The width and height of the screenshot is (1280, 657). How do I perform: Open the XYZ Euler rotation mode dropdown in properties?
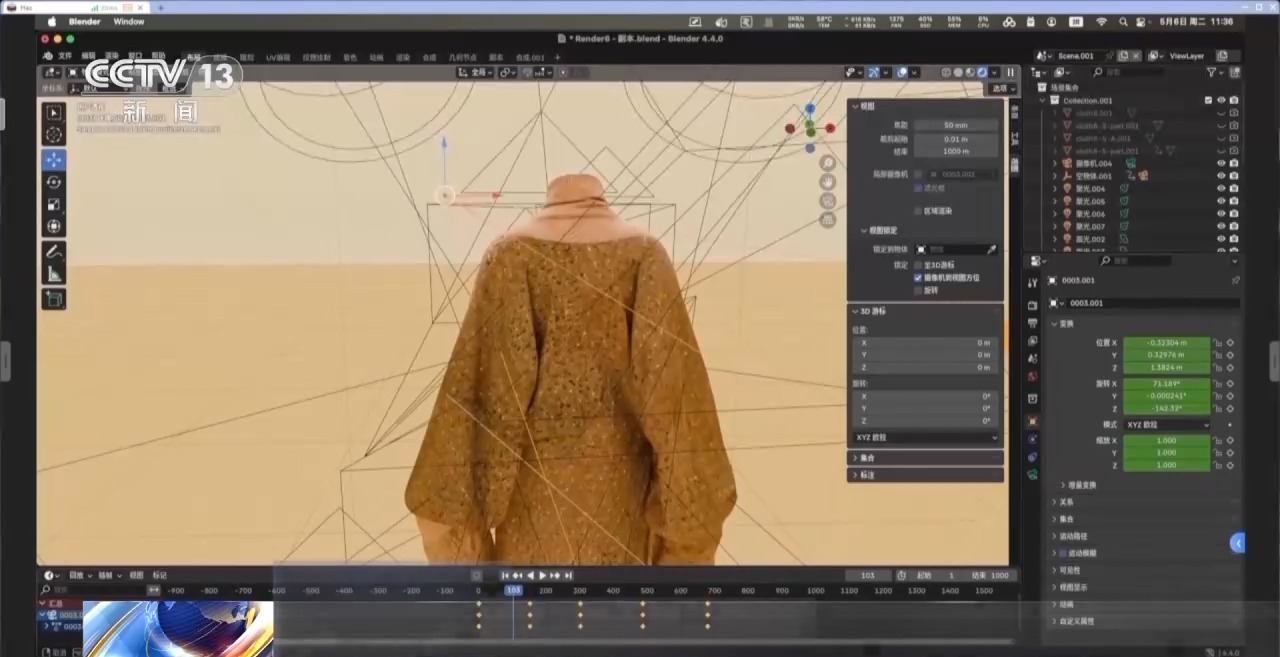point(1166,425)
